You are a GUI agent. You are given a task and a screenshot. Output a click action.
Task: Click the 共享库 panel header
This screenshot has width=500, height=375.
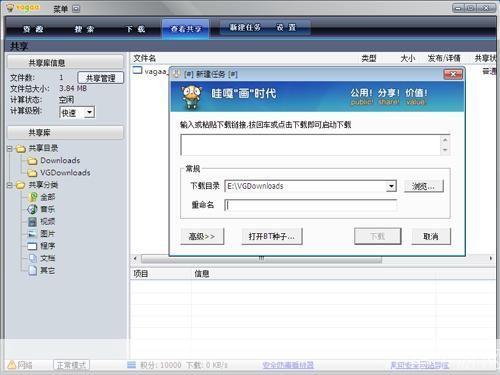coord(65,133)
